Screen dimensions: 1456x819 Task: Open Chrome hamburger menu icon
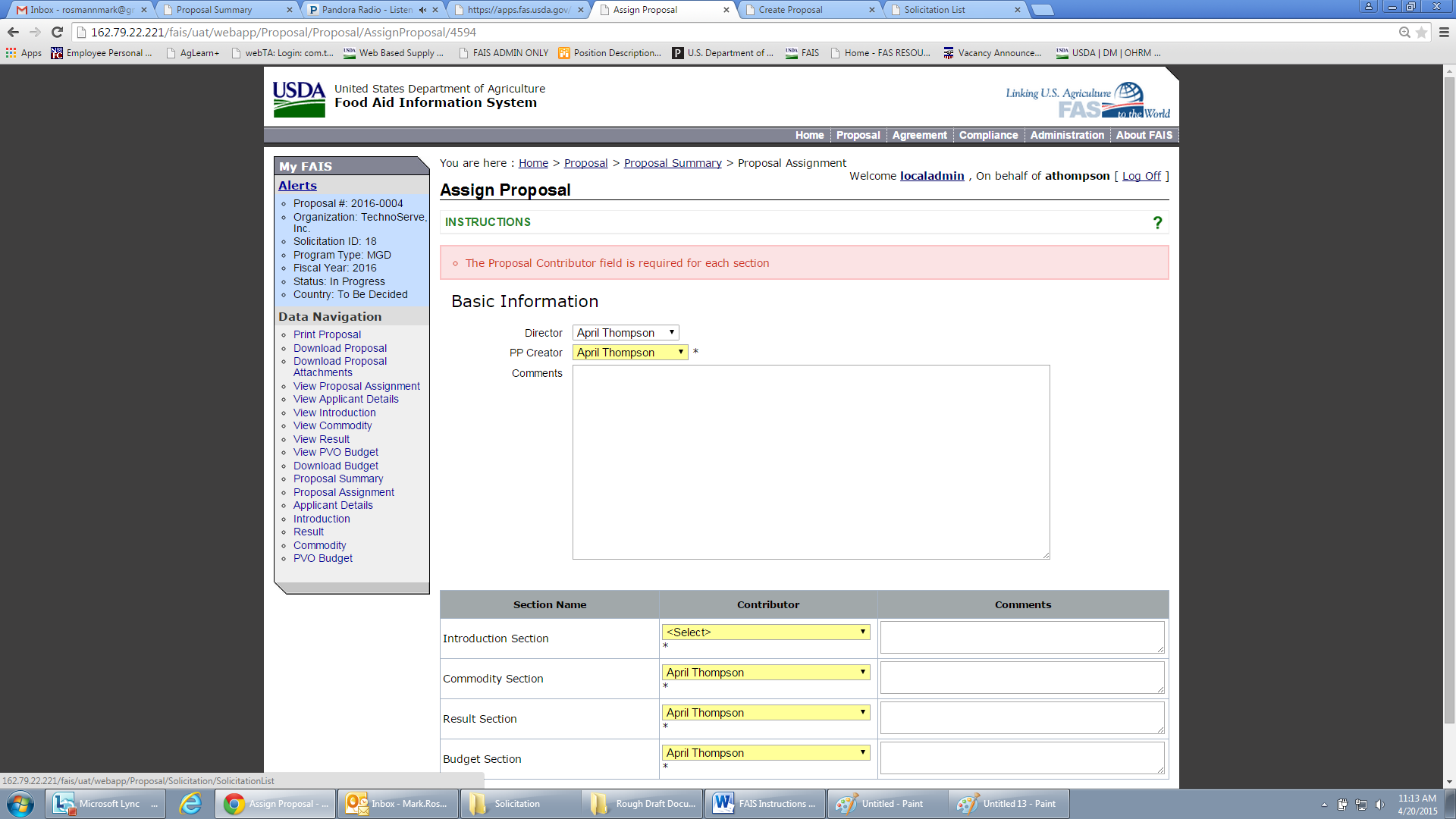[x=1444, y=32]
